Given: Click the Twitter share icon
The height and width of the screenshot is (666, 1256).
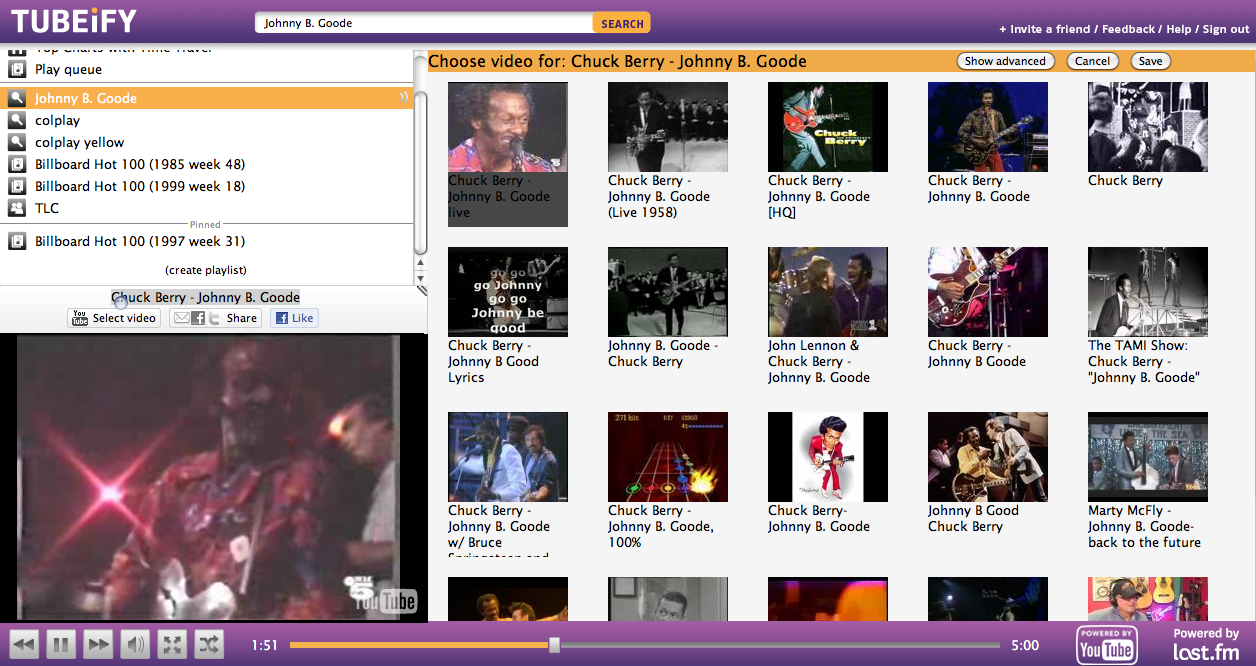Looking at the screenshot, I should (214, 318).
